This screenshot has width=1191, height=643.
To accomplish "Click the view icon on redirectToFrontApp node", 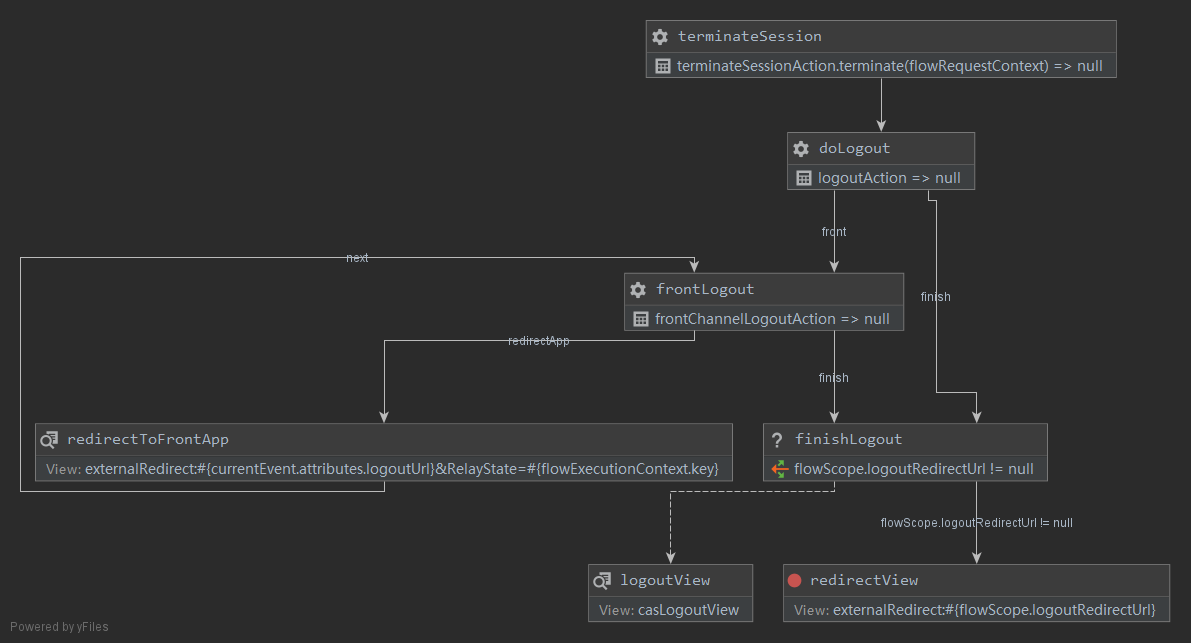I will 49,439.
